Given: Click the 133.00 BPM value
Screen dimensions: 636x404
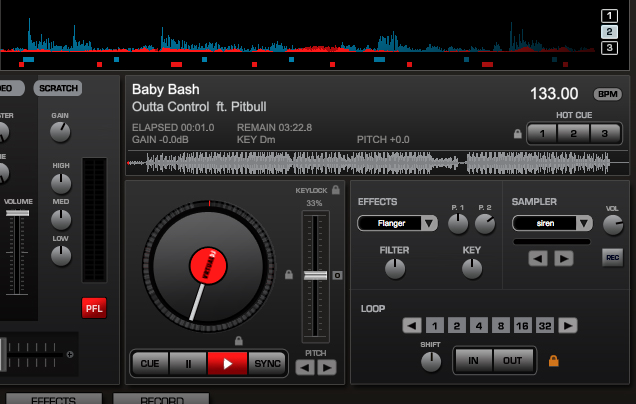Looking at the screenshot, I should coord(554,94).
